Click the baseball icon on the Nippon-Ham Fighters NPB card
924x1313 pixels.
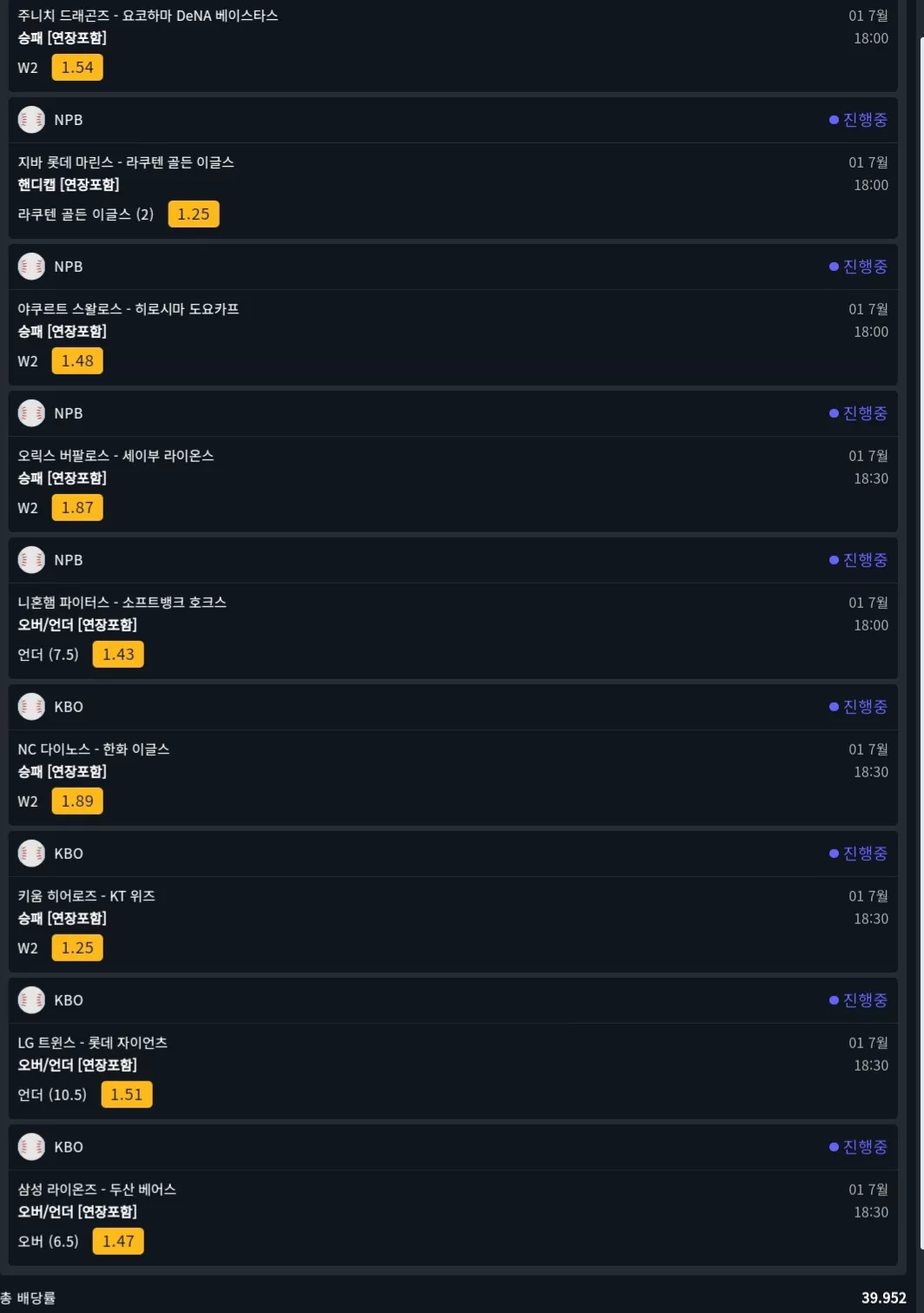point(31,560)
